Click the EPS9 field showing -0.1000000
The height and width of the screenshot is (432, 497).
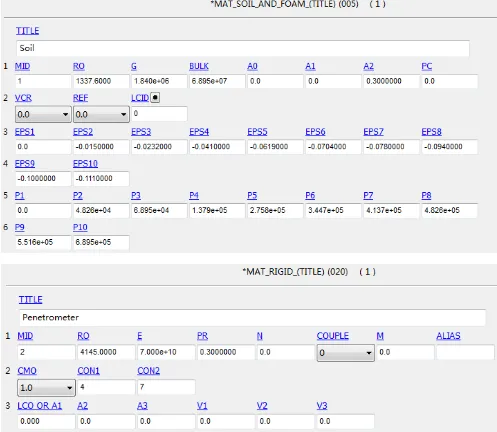(x=43, y=179)
